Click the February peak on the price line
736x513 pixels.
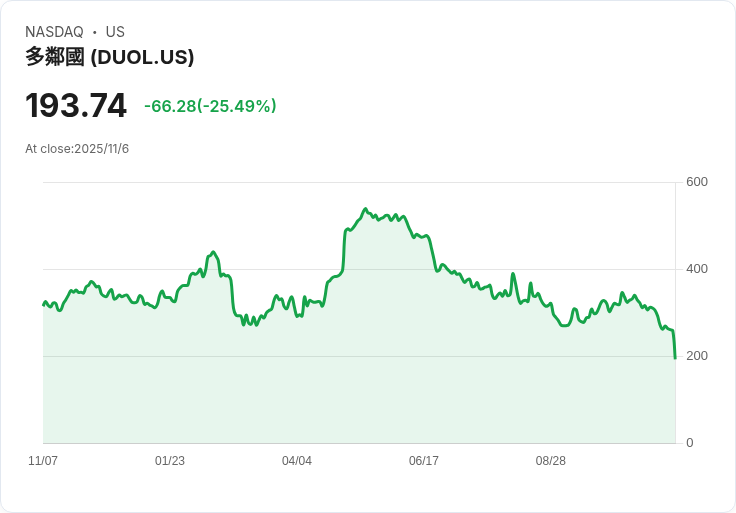tap(214, 252)
